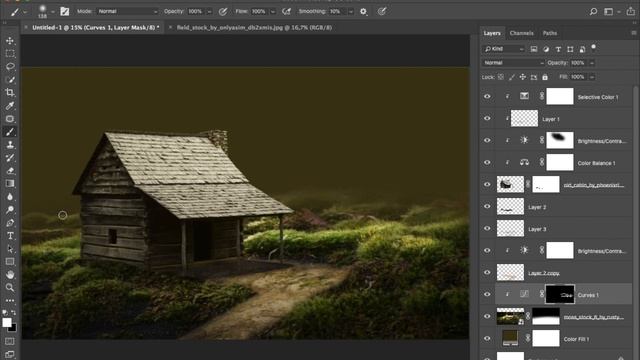Select the Hand tool
Image resolution: width=640 pixels, height=360 pixels.
(x=10, y=275)
